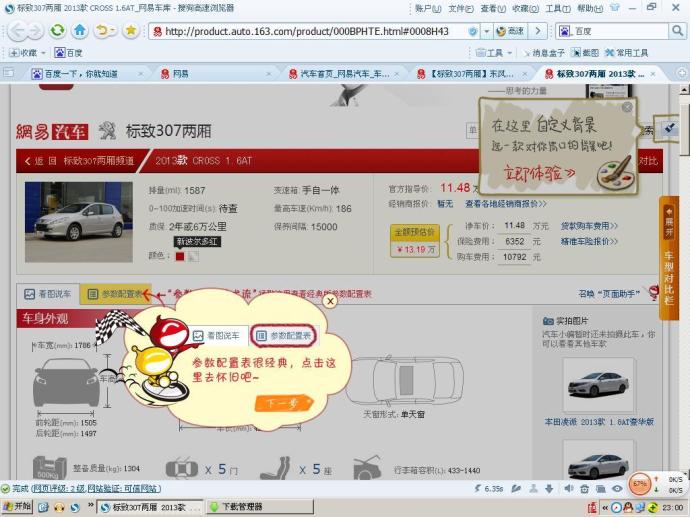The height and width of the screenshot is (517, 690).
Task: Close the cartoon guide bubble
Action: pyautogui.click(x=330, y=301)
